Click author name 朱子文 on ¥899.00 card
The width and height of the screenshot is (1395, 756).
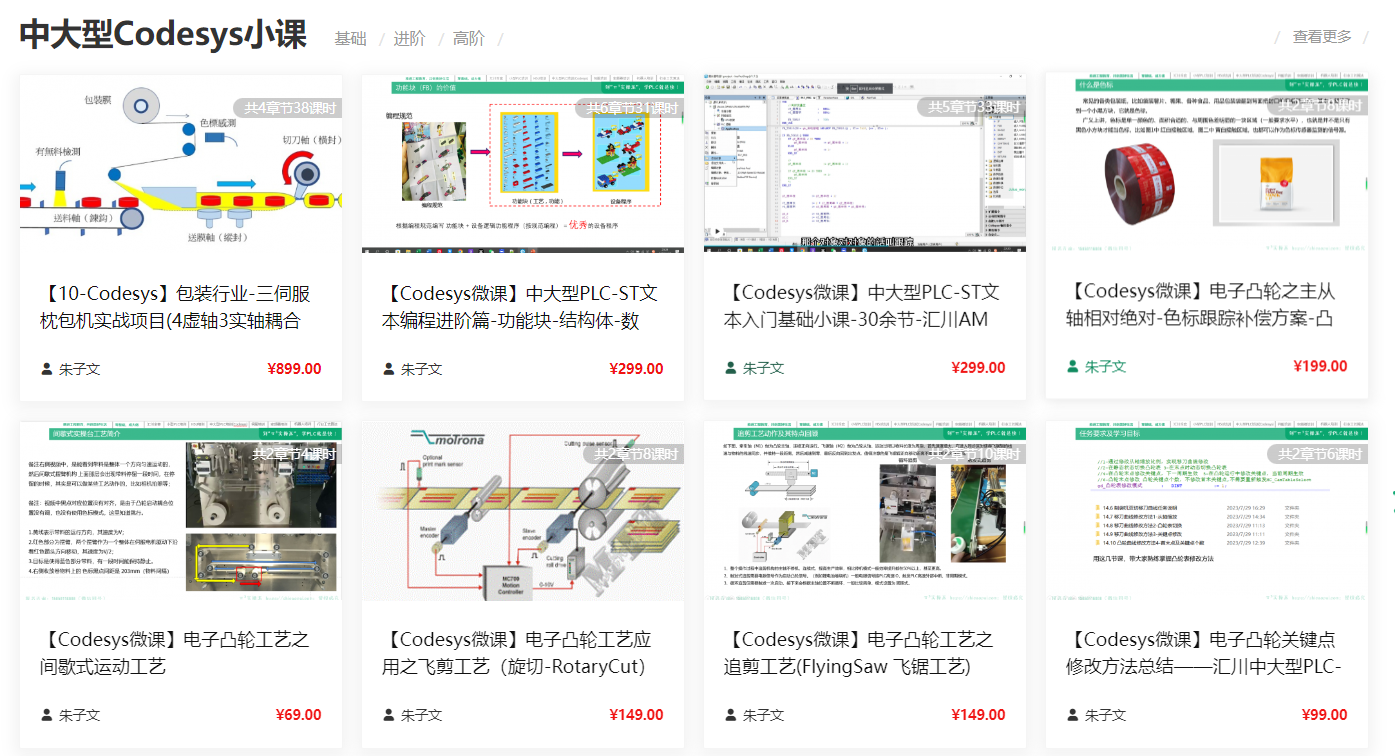tap(80, 369)
